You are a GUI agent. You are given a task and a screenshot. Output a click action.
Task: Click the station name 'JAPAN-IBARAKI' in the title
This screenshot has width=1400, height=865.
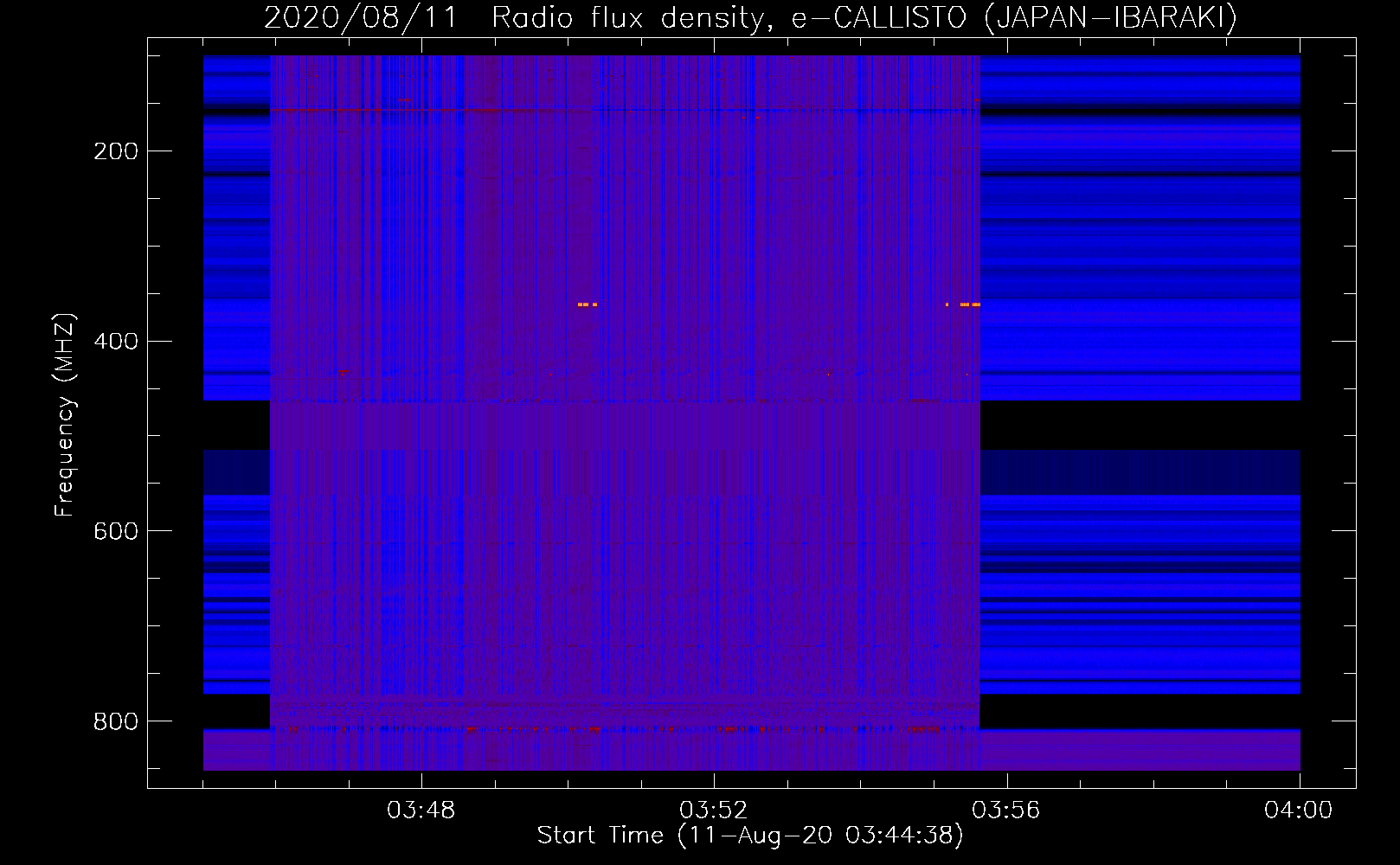coord(1111,17)
